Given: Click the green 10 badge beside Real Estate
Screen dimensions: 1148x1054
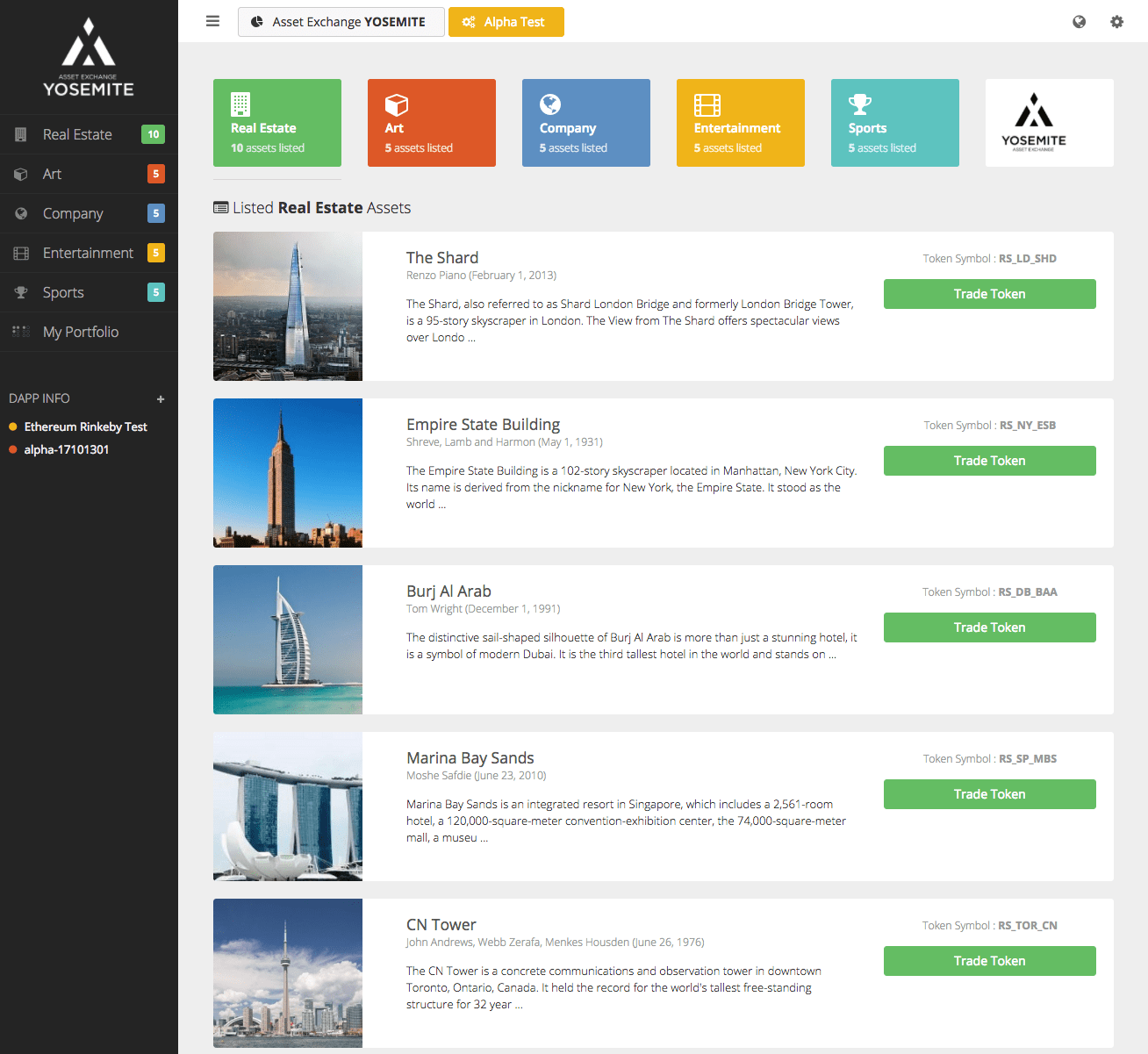Looking at the screenshot, I should tap(154, 134).
